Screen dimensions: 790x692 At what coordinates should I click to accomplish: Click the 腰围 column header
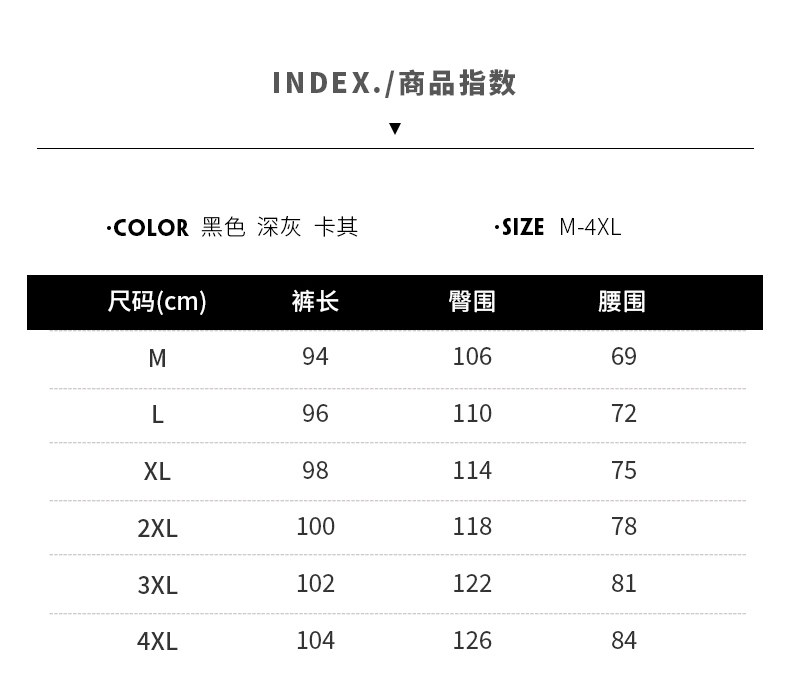tap(622, 301)
